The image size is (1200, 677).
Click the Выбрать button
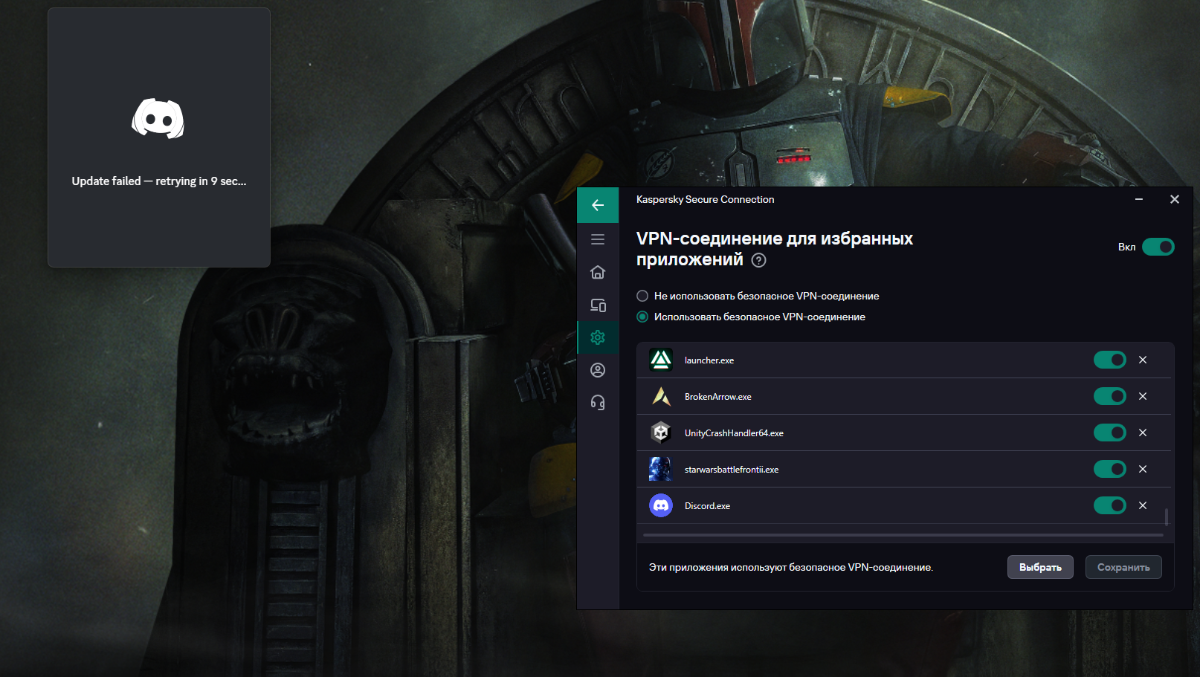(1040, 567)
